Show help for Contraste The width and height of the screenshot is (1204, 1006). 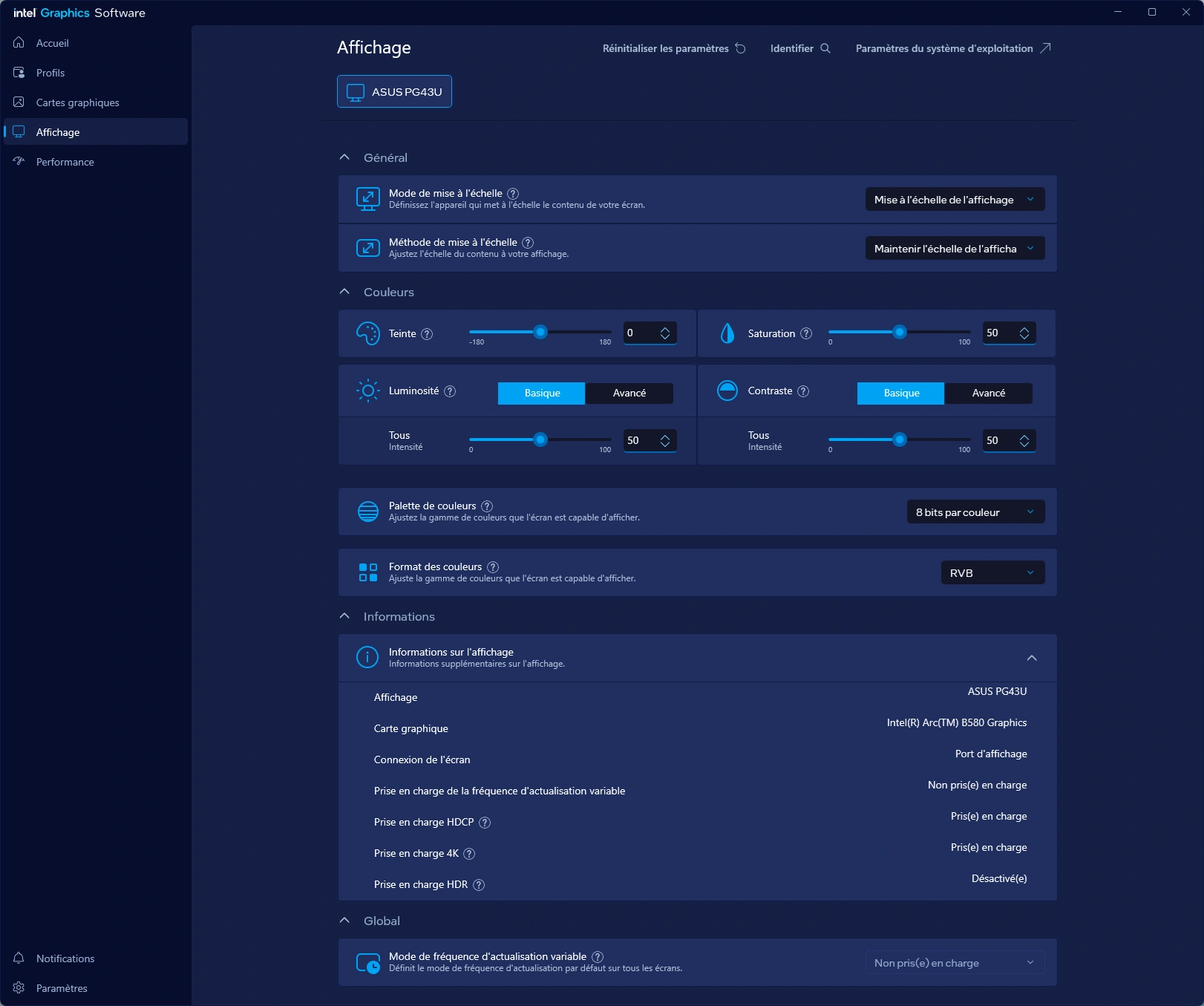(803, 391)
